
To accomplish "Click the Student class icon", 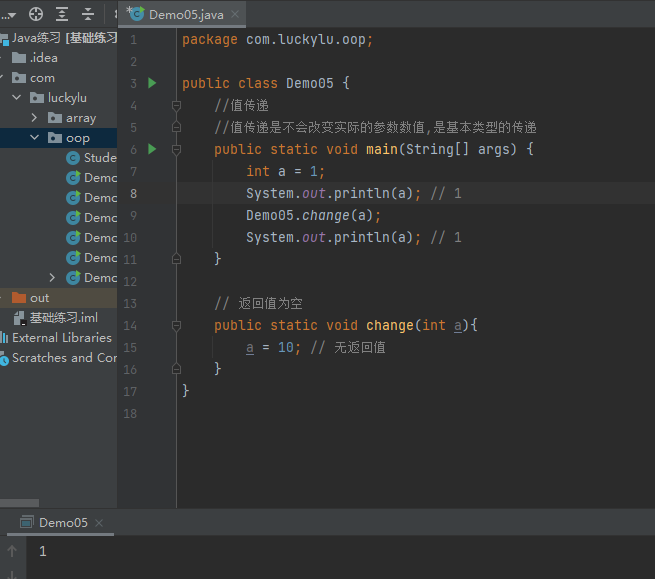I will [73, 158].
